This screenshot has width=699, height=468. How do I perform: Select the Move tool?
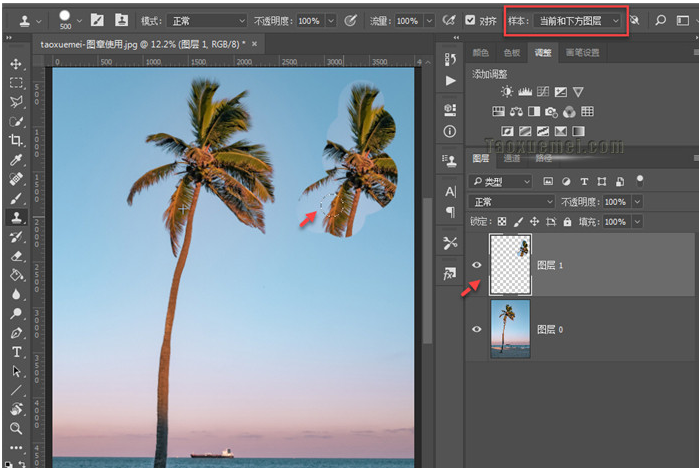click(x=17, y=64)
